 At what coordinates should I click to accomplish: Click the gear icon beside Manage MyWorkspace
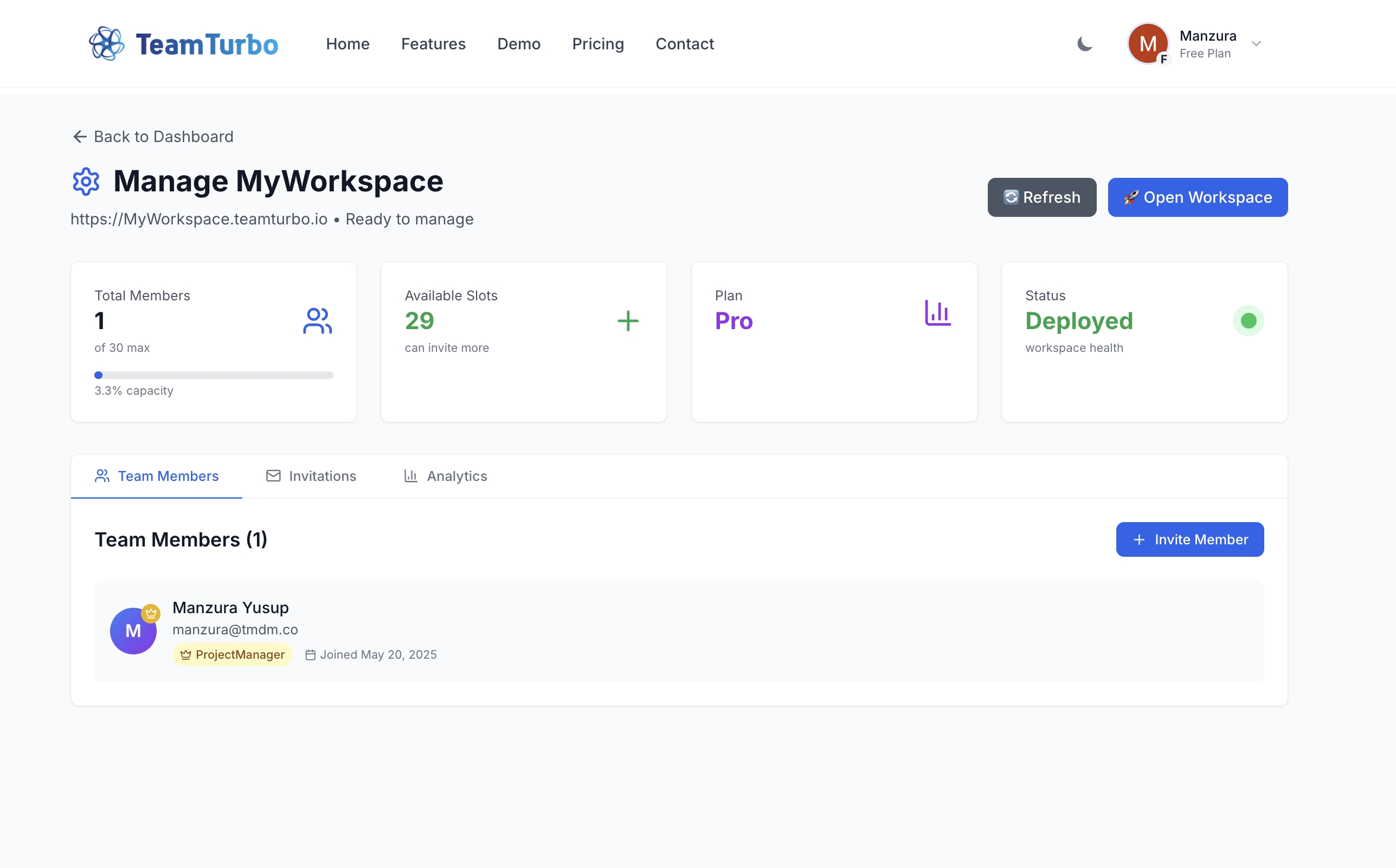coord(86,182)
